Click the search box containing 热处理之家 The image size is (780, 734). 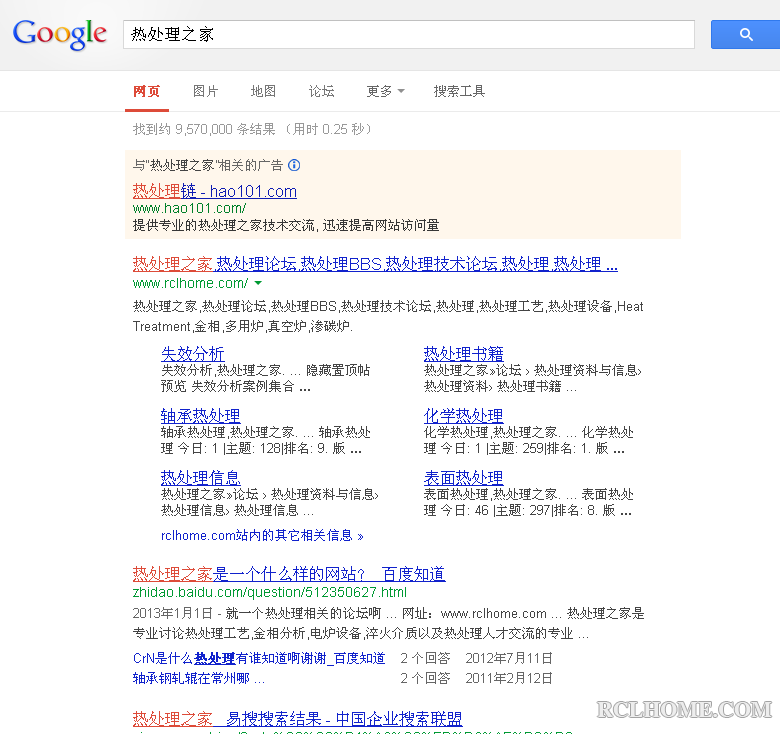[408, 34]
